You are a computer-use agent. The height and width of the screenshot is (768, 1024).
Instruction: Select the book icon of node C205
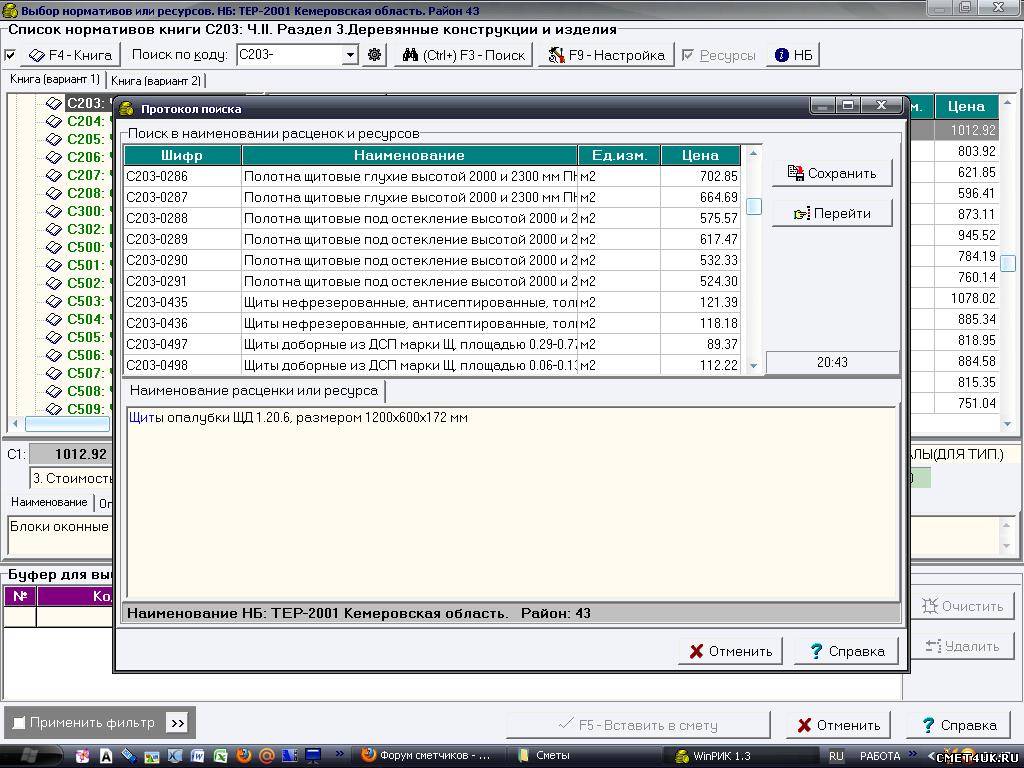(54, 139)
